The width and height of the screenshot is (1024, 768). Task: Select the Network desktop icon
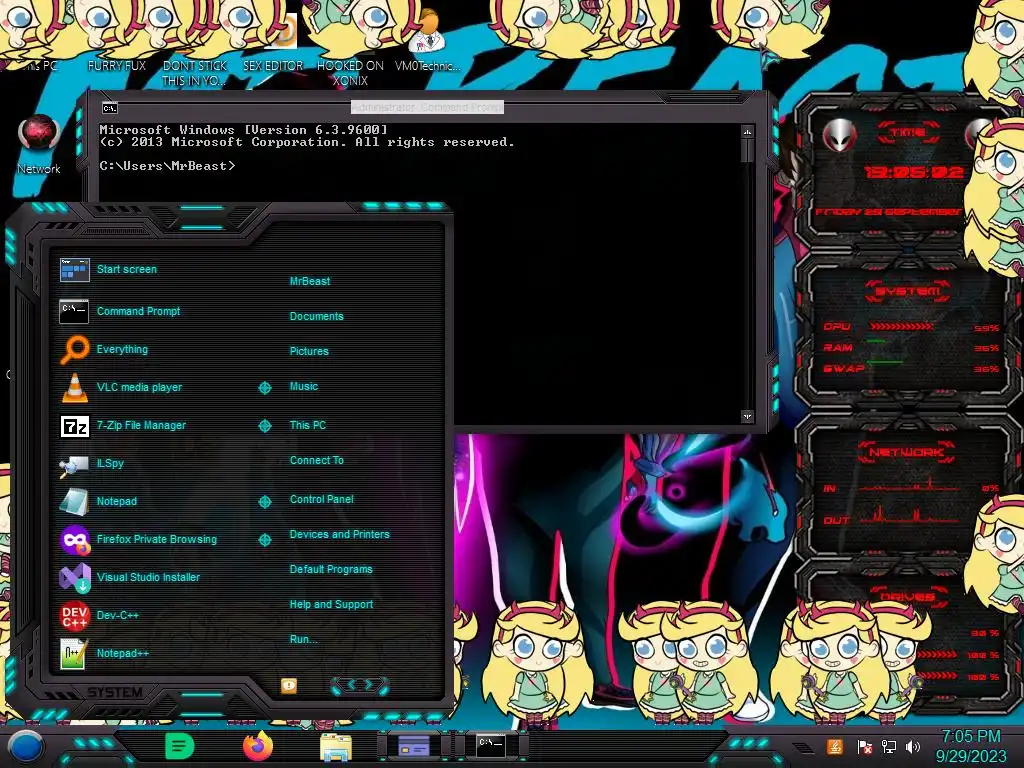(39, 145)
